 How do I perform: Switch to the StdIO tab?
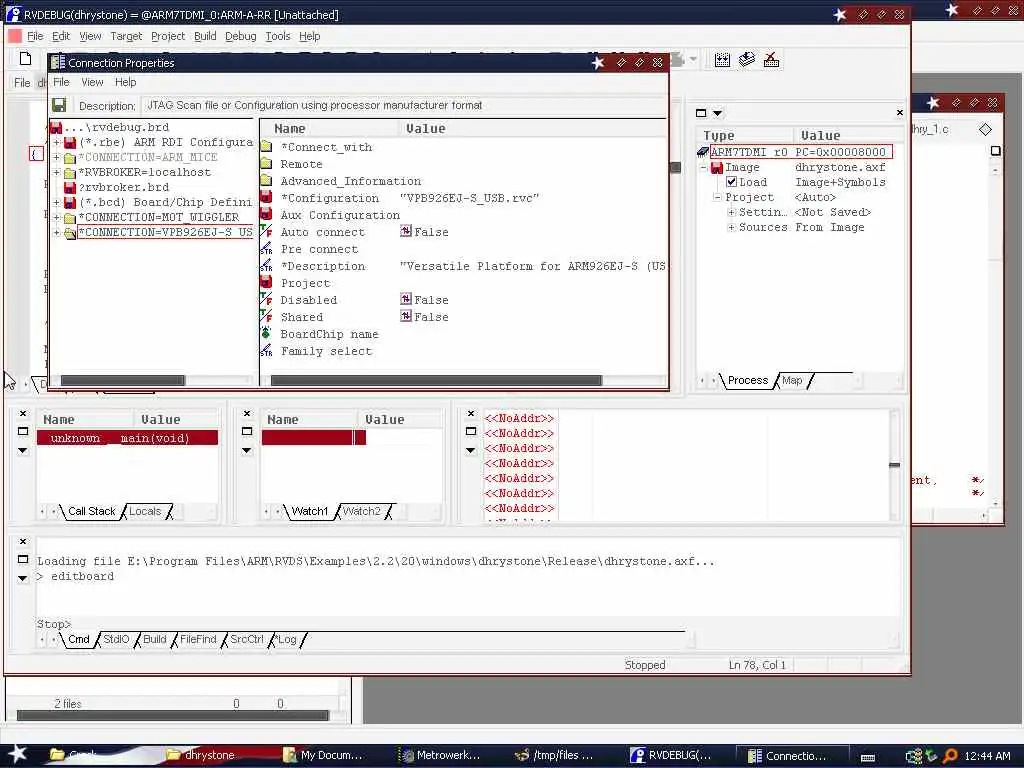(116, 639)
